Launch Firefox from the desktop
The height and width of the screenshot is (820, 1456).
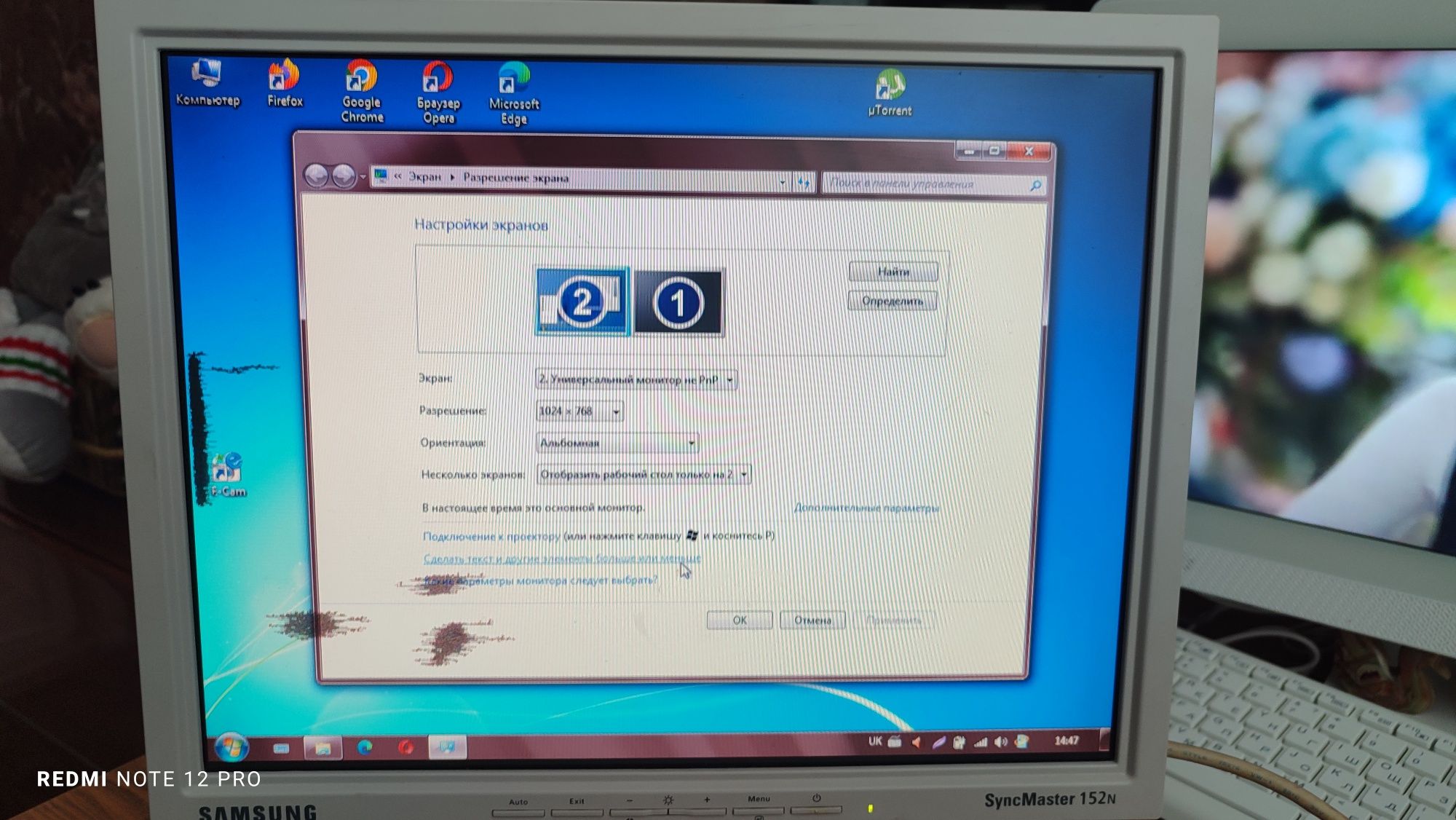pyautogui.click(x=285, y=83)
